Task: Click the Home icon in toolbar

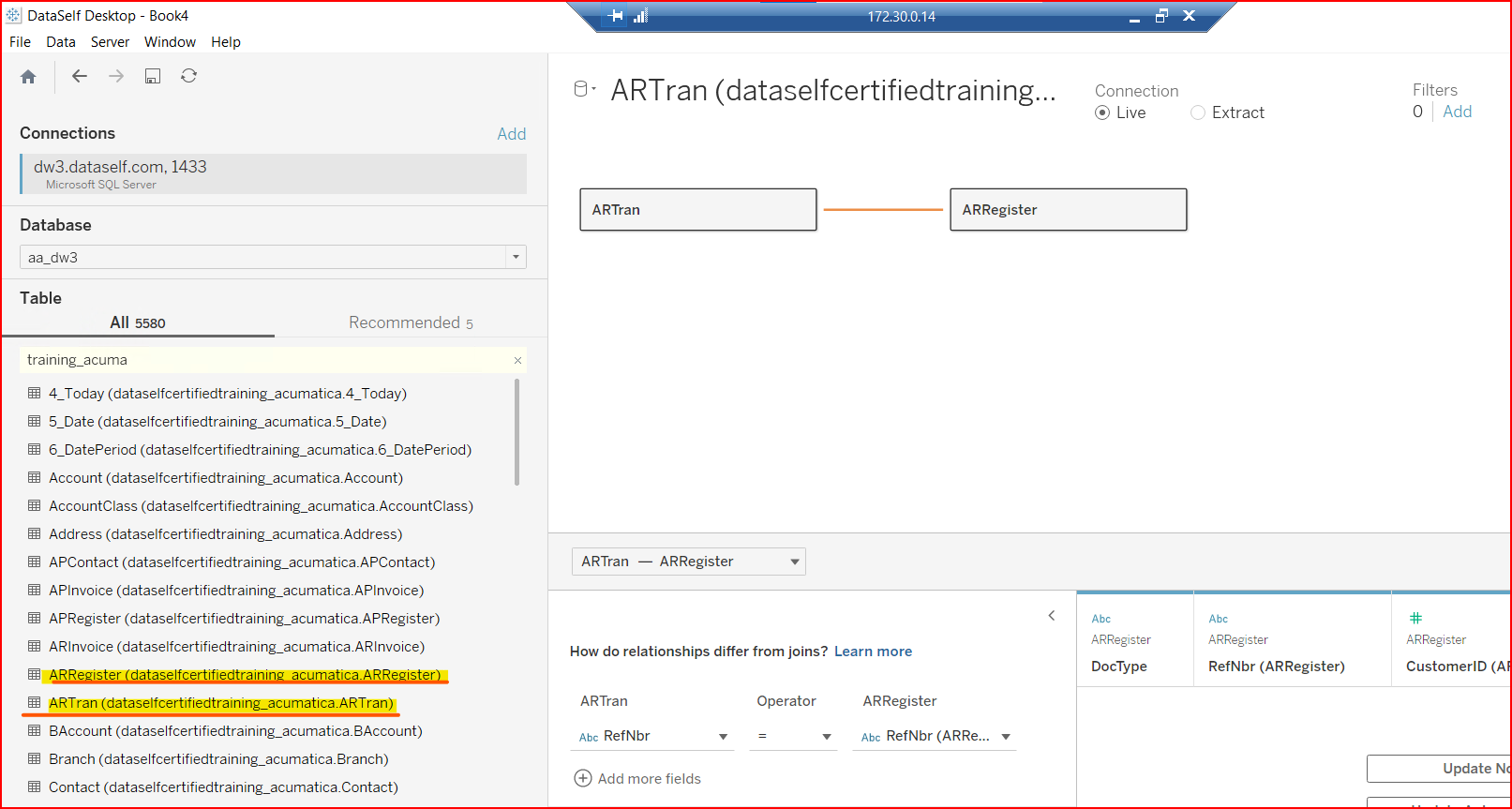Action: 28,77
